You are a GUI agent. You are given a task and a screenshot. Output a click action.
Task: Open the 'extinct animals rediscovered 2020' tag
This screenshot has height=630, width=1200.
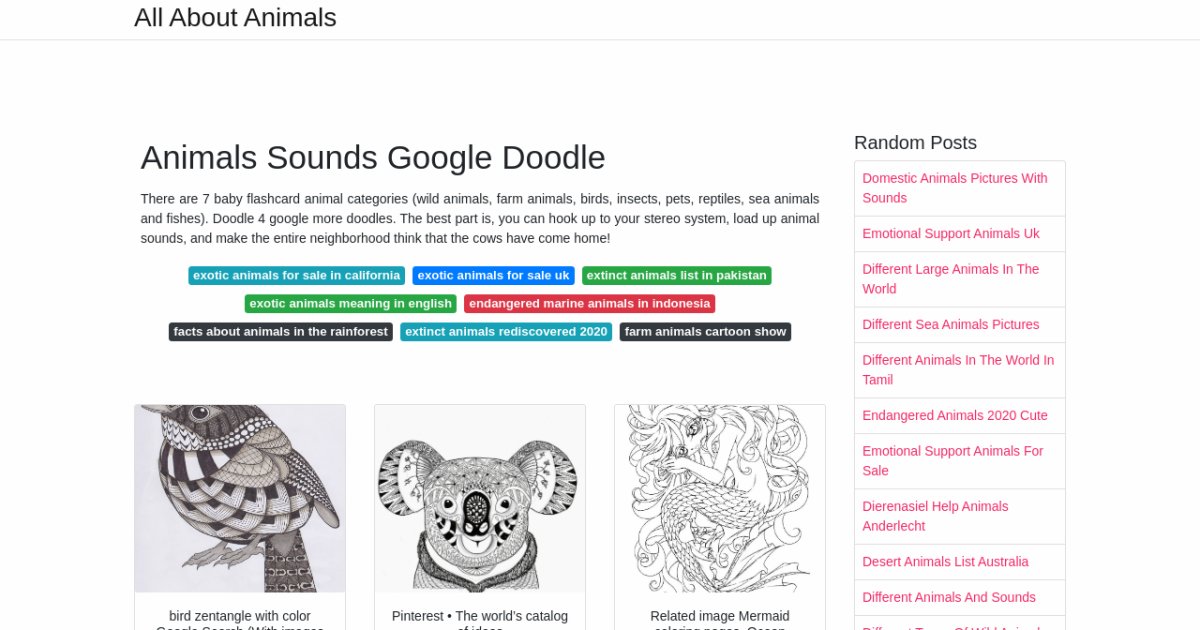coord(506,331)
